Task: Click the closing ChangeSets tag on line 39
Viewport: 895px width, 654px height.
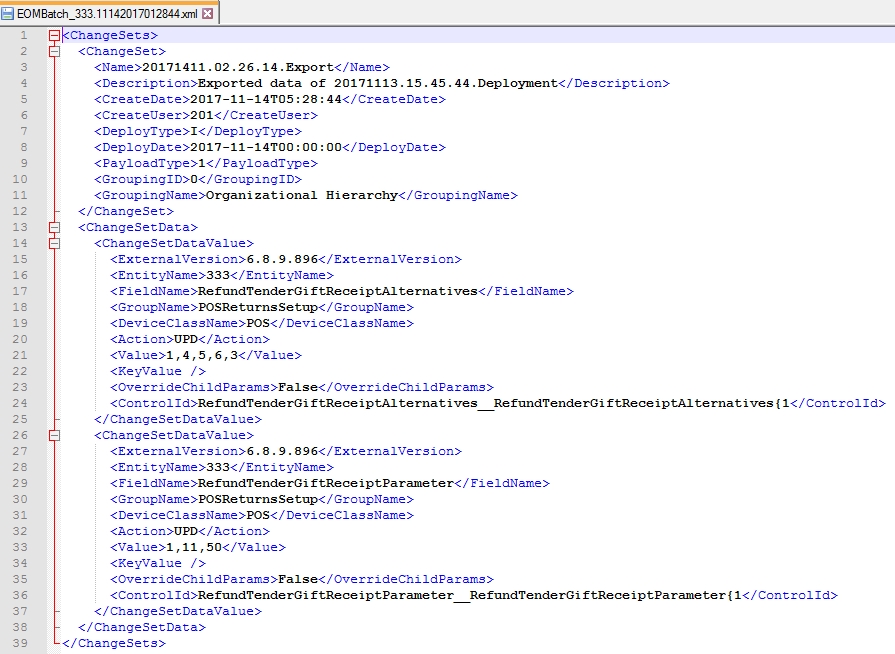Action: pos(114,643)
